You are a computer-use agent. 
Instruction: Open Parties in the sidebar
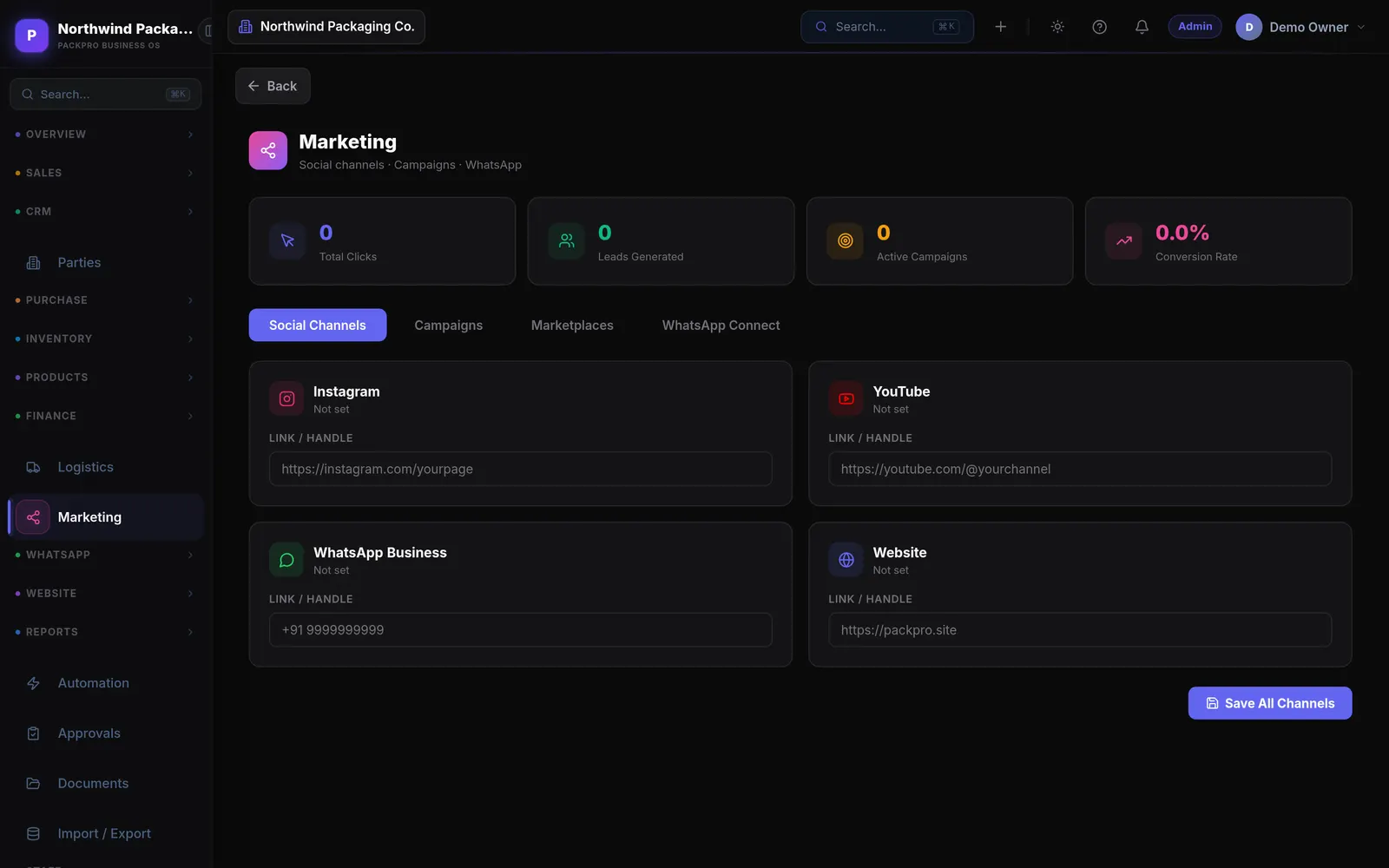106,262
